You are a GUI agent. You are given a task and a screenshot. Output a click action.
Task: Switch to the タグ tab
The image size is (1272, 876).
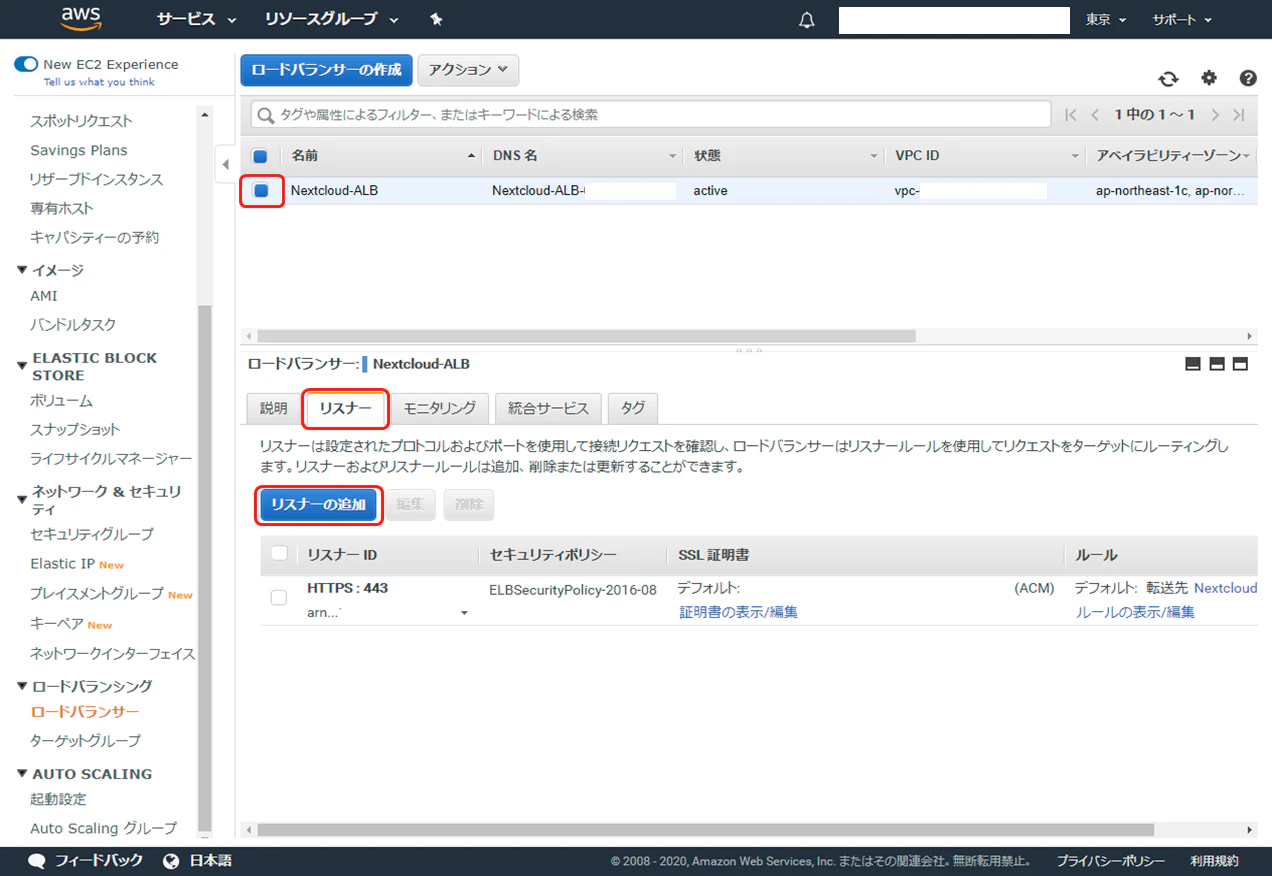click(x=633, y=408)
